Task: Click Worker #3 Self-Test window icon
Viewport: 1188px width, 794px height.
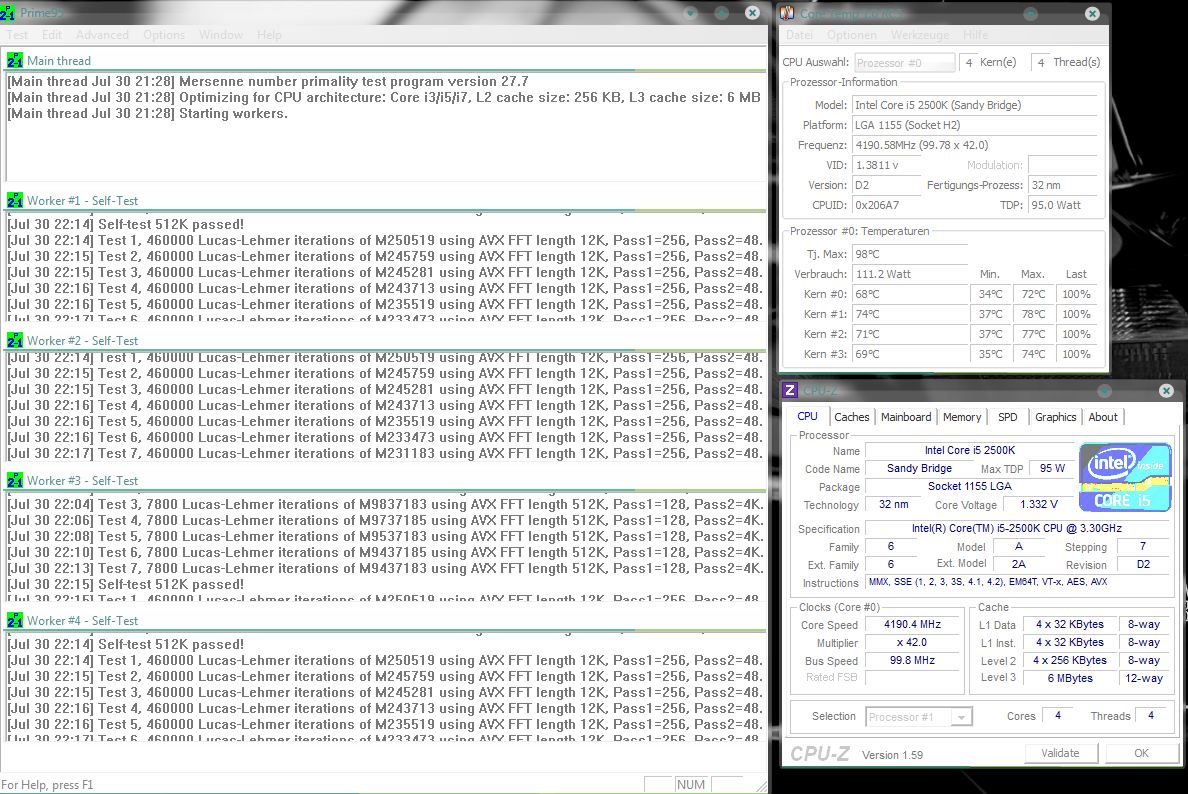Action: [x=14, y=480]
